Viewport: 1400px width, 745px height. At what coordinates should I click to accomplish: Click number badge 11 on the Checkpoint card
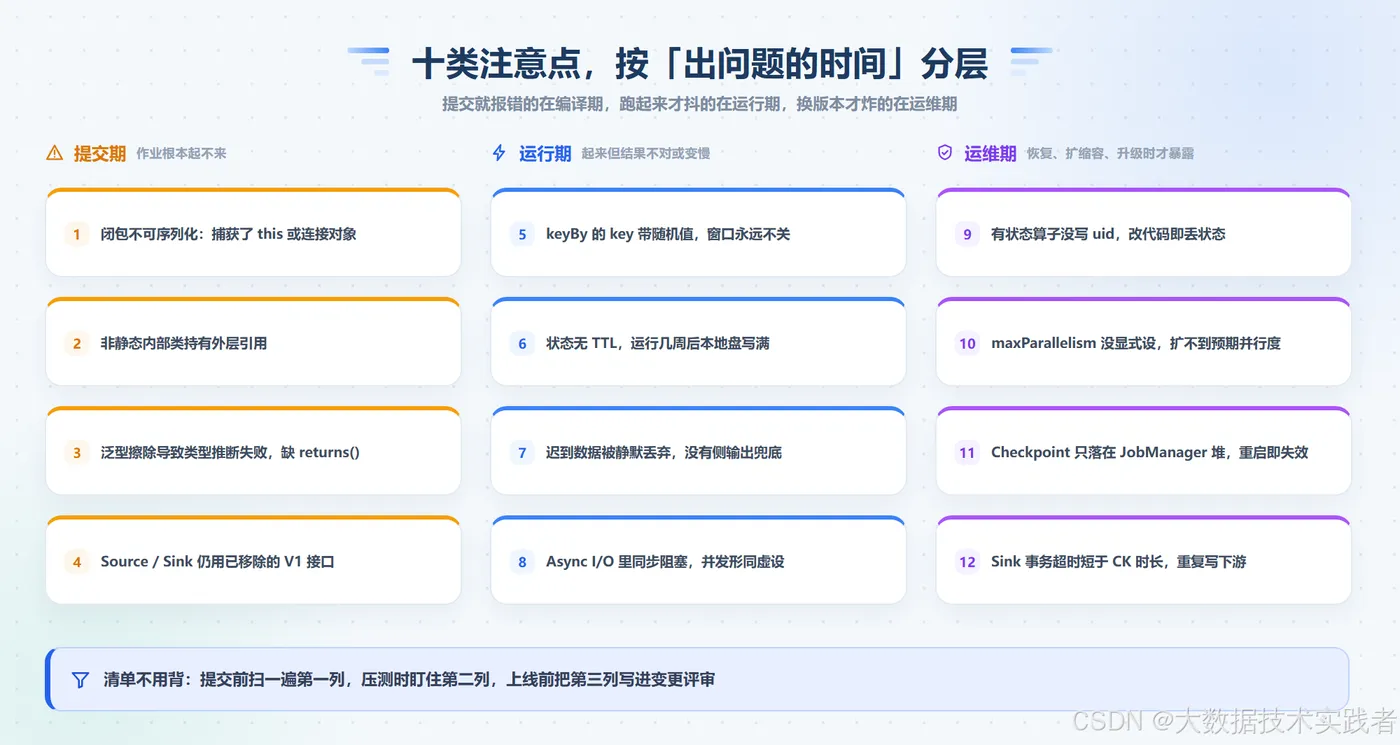pyautogui.click(x=967, y=452)
